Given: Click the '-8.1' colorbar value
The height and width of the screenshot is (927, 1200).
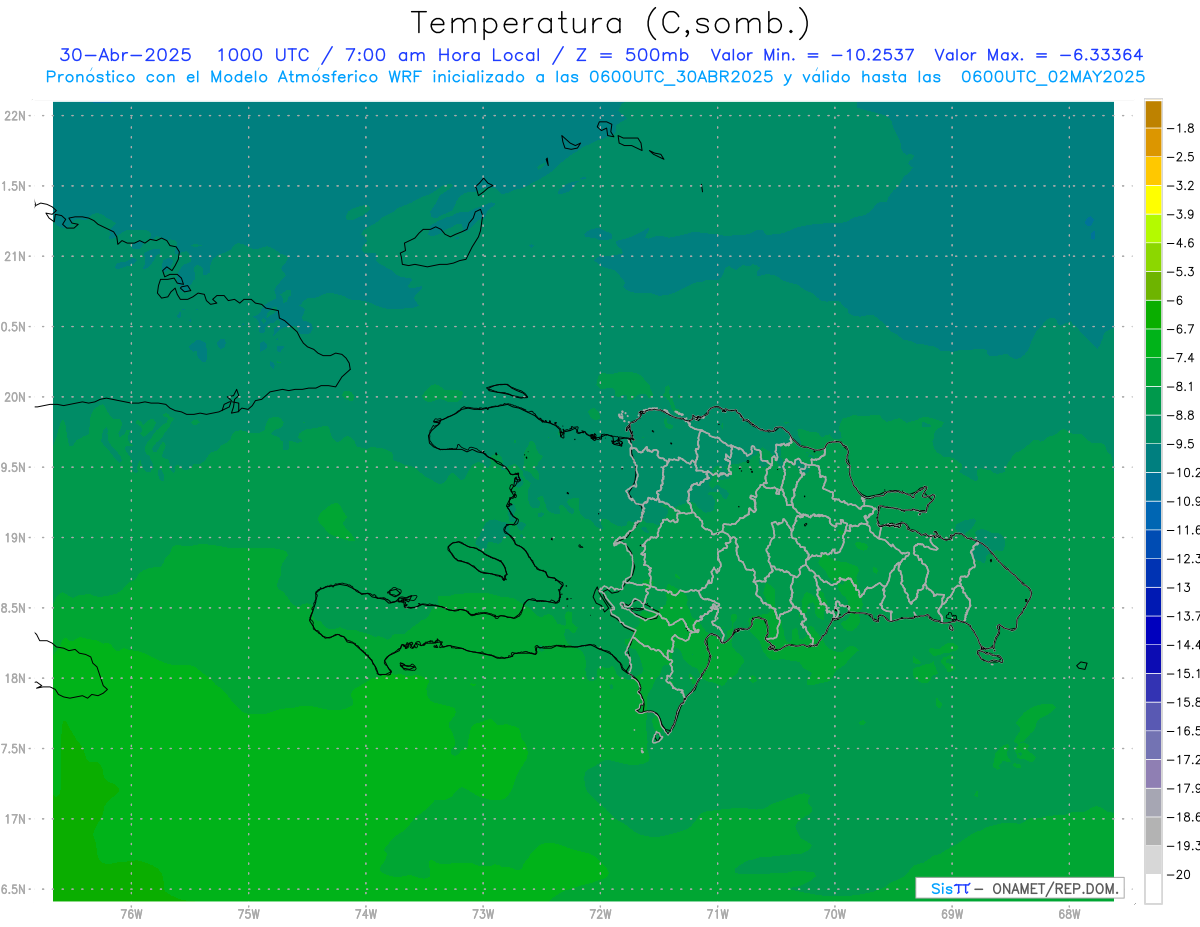Looking at the screenshot, I should (1182, 386).
